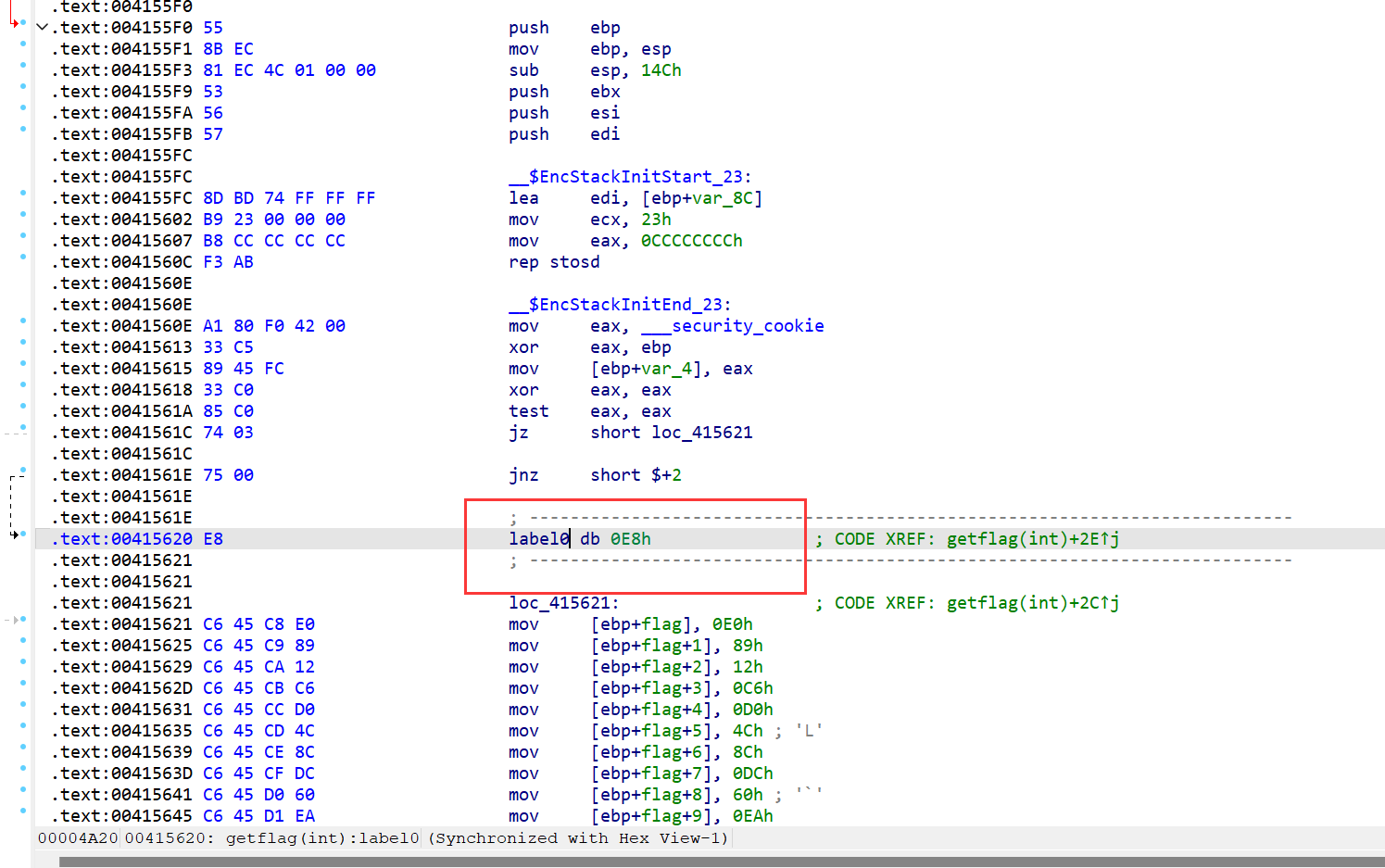Click the status bar getflag(int):label0 text
Screen dimensions: 1385x868
(322, 838)
